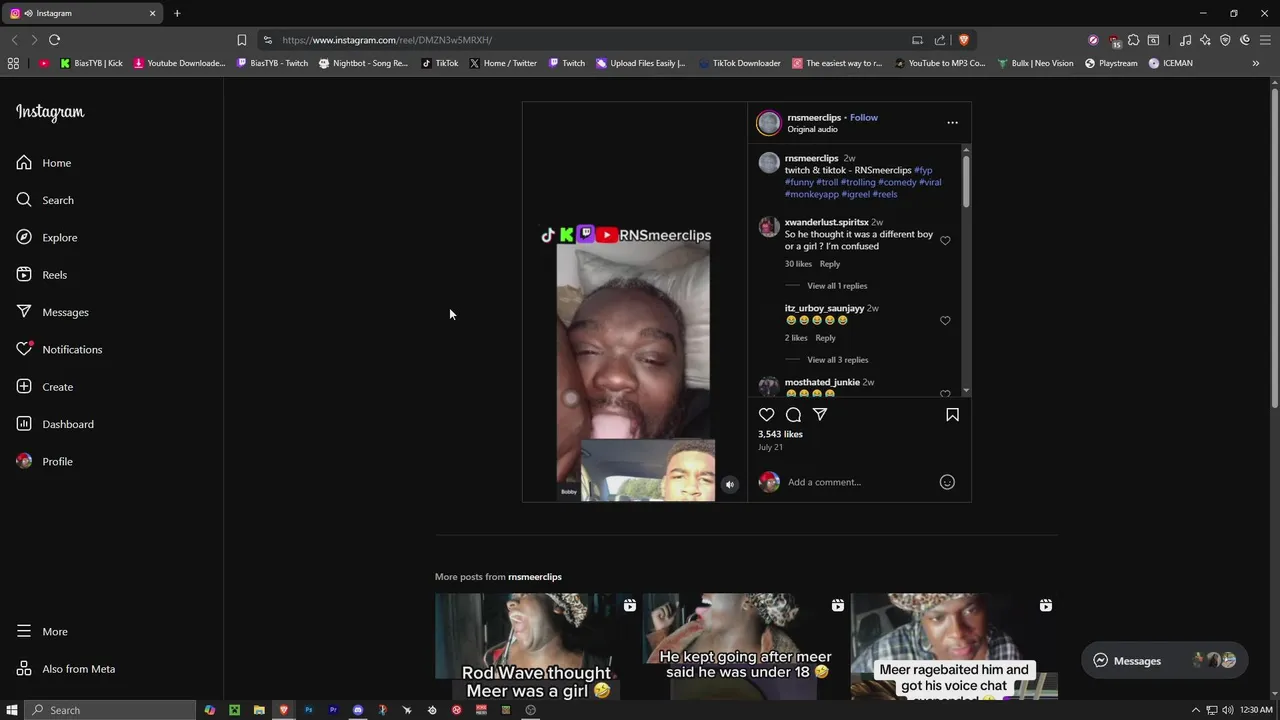Share the reel via paper-plane icon
The width and height of the screenshot is (1280, 720).
tap(820, 414)
